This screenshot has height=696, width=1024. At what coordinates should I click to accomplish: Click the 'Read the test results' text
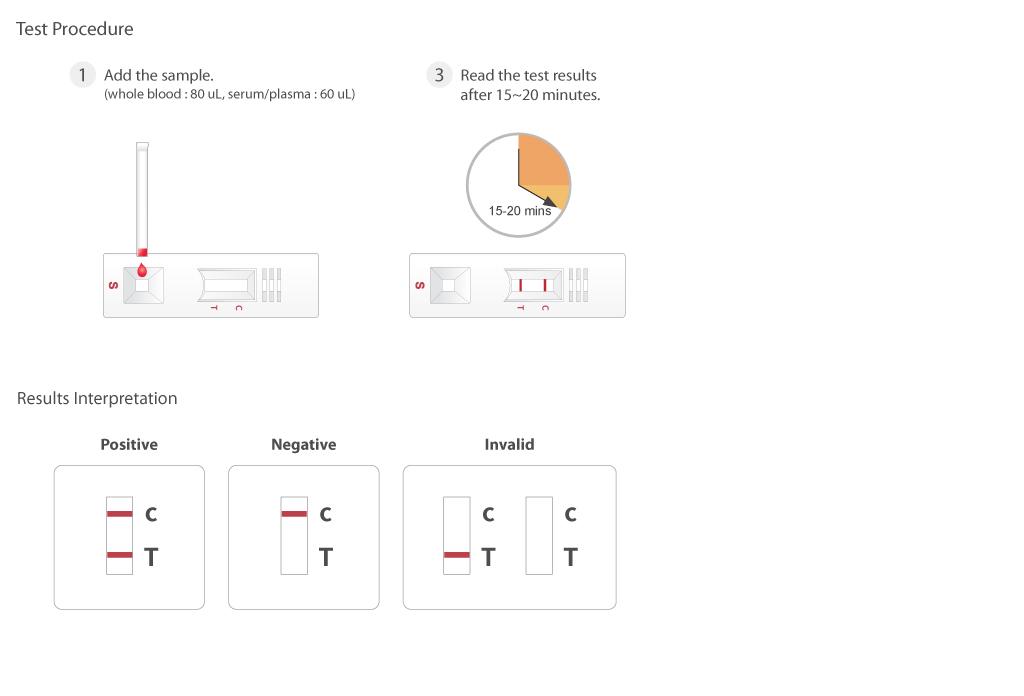[x=528, y=75]
